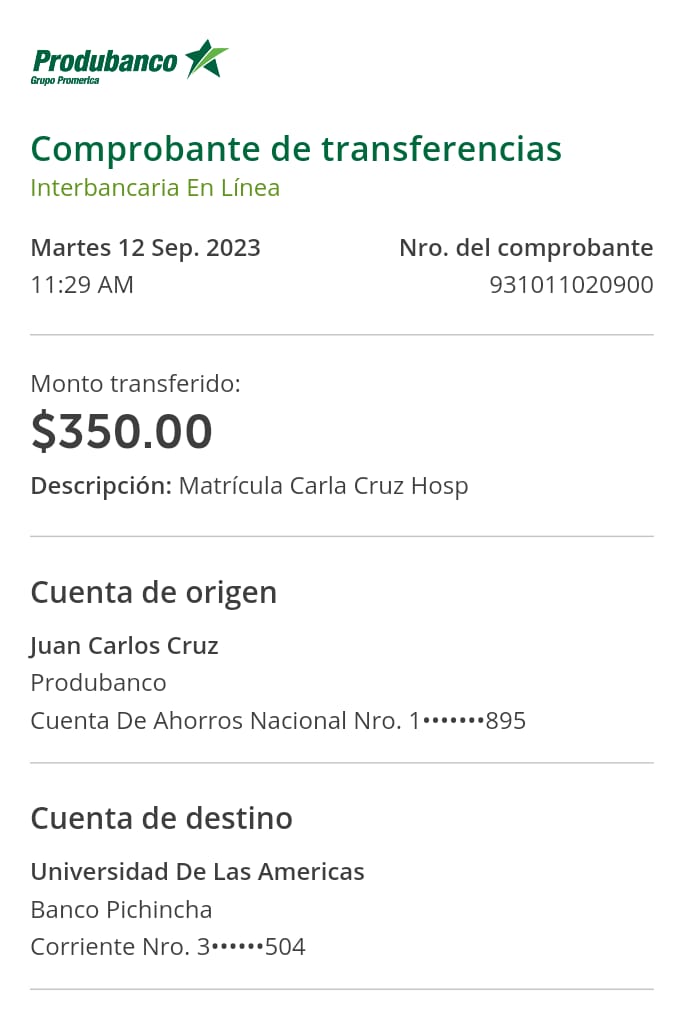
Task: Click the Produbanco brand name text
Action: pos(105,61)
